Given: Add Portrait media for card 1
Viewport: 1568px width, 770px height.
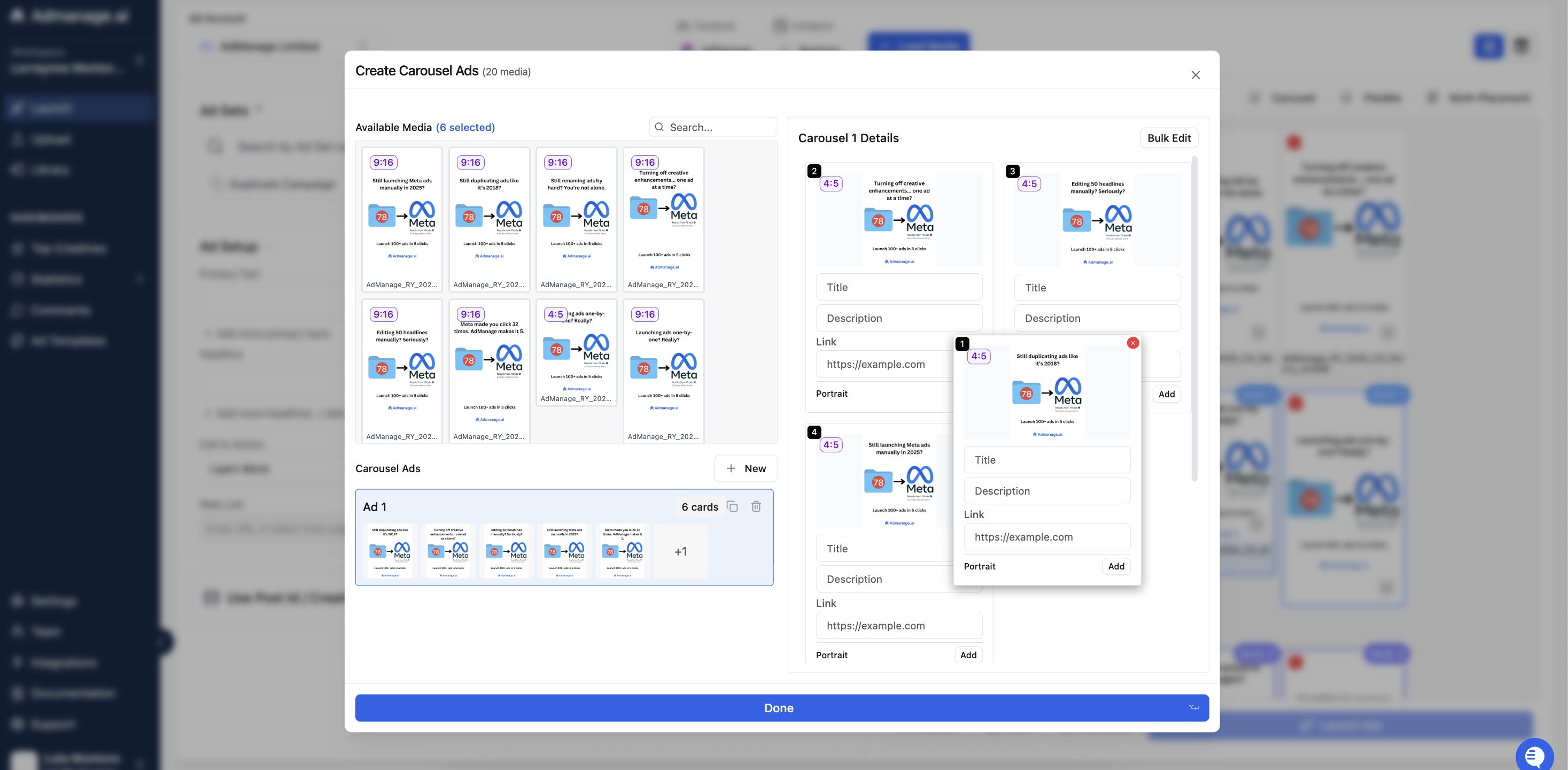Looking at the screenshot, I should (1116, 566).
